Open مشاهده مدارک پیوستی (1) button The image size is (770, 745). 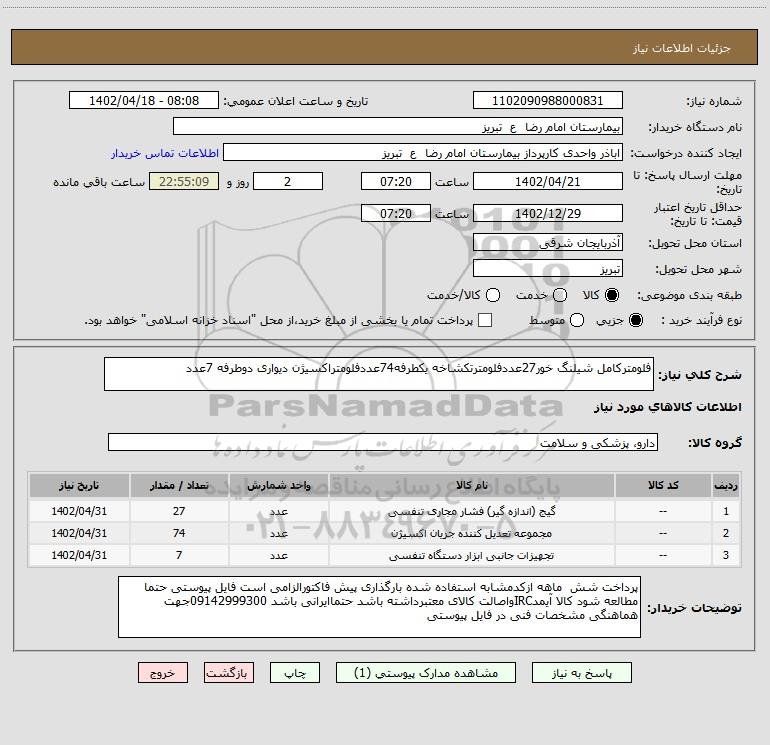point(426,673)
